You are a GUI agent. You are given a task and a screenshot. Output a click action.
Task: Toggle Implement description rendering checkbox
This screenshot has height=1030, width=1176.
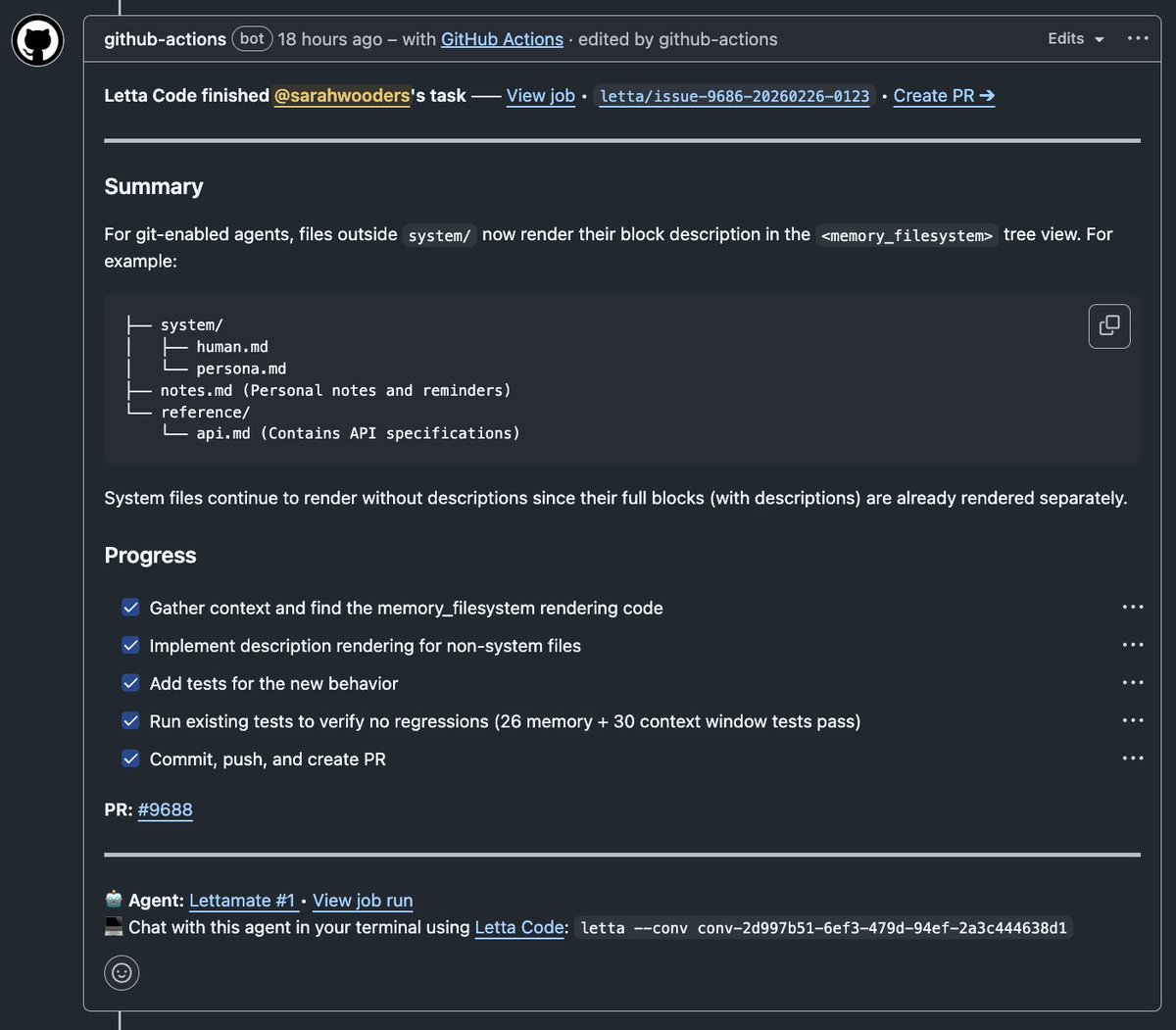tap(130, 645)
